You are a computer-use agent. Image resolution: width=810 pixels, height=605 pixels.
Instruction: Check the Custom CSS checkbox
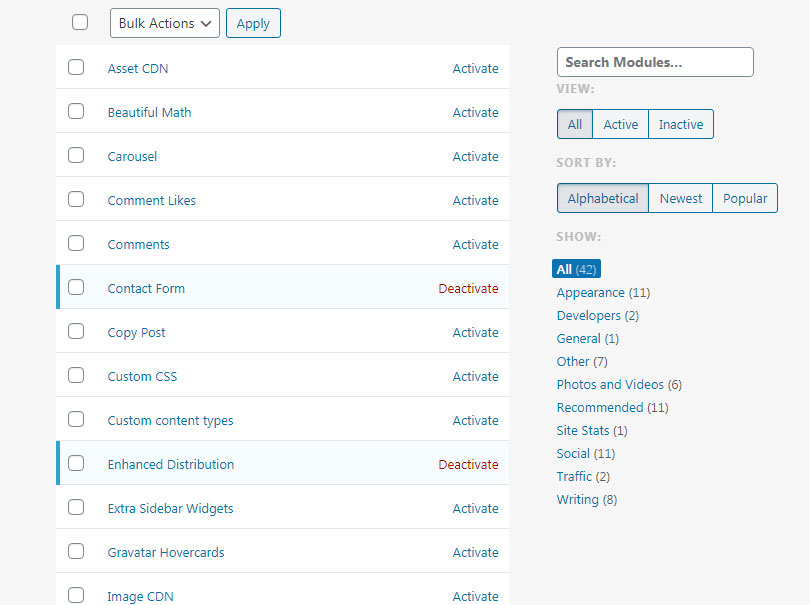76,375
